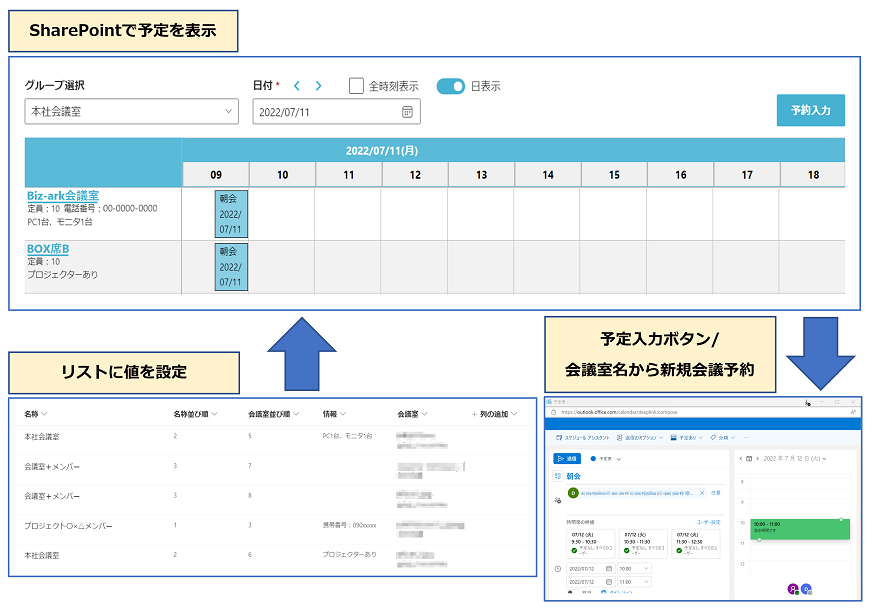Open the Biz-ark会議室 link
This screenshot has width=872, height=613.
pos(62,196)
